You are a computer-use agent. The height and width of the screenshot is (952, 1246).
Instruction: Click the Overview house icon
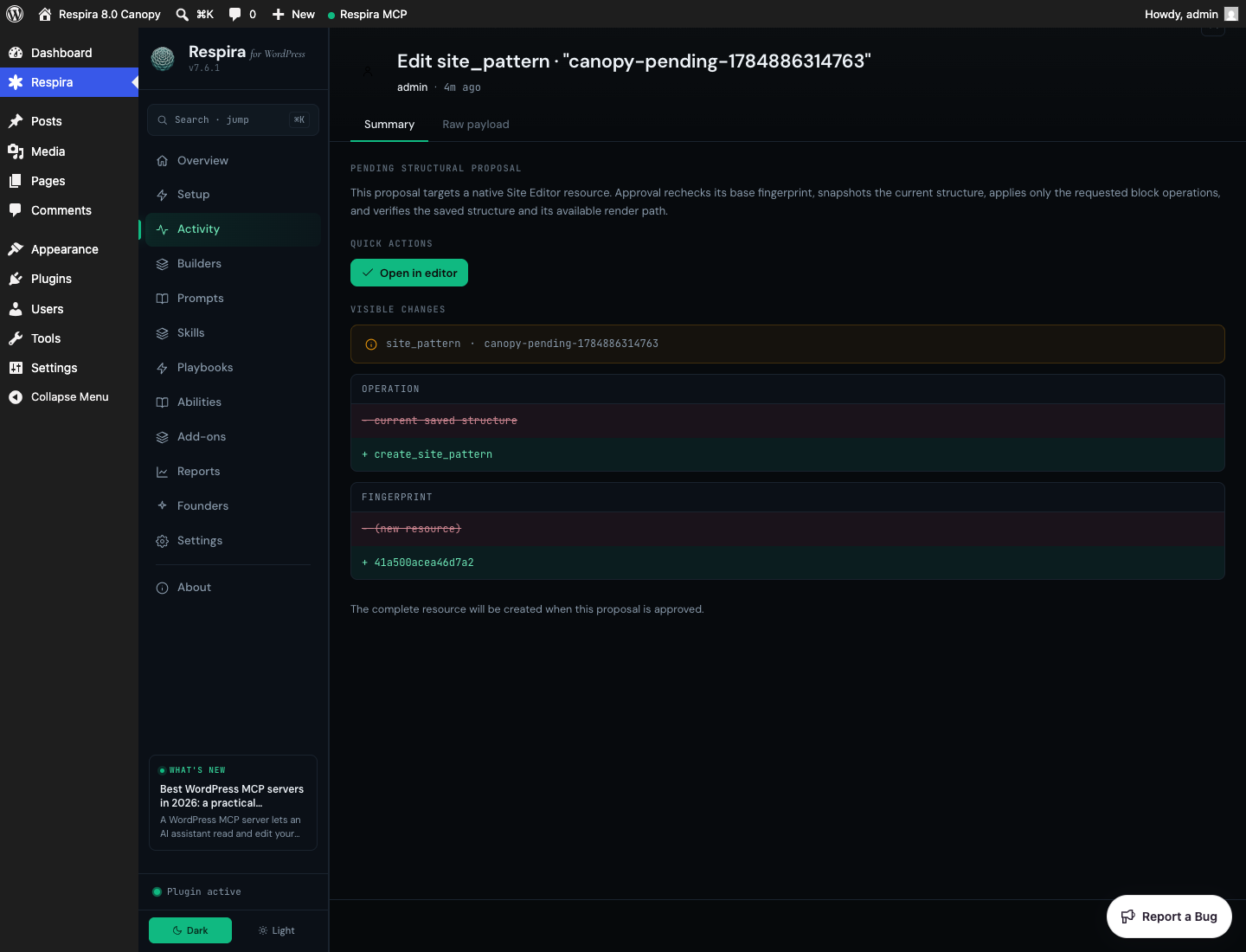coord(162,161)
